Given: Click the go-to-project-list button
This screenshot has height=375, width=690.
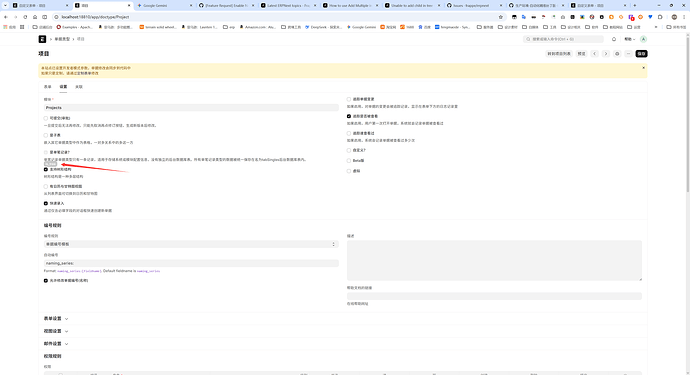Looking at the screenshot, I should click(x=559, y=54).
